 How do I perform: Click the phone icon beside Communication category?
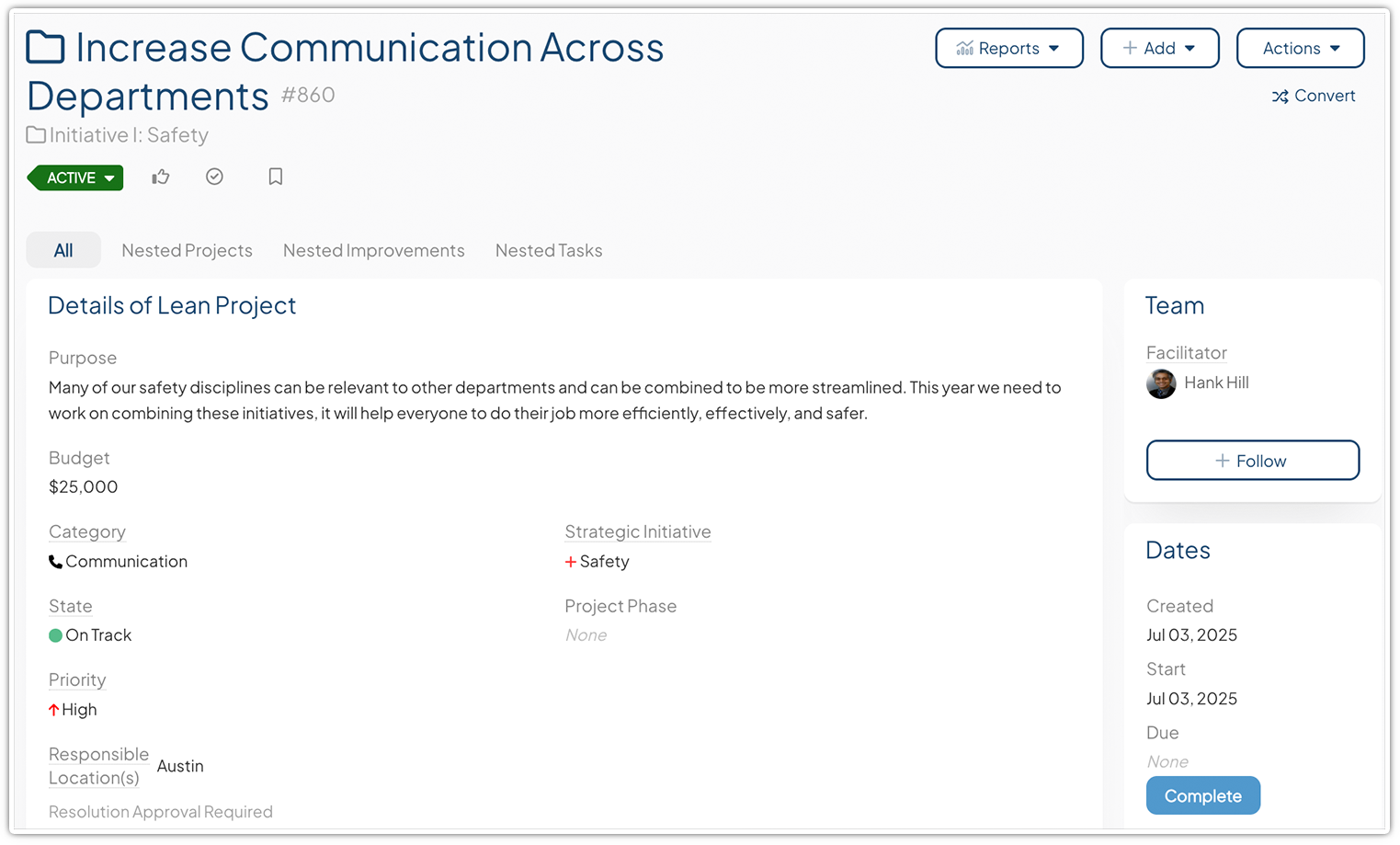(x=54, y=561)
